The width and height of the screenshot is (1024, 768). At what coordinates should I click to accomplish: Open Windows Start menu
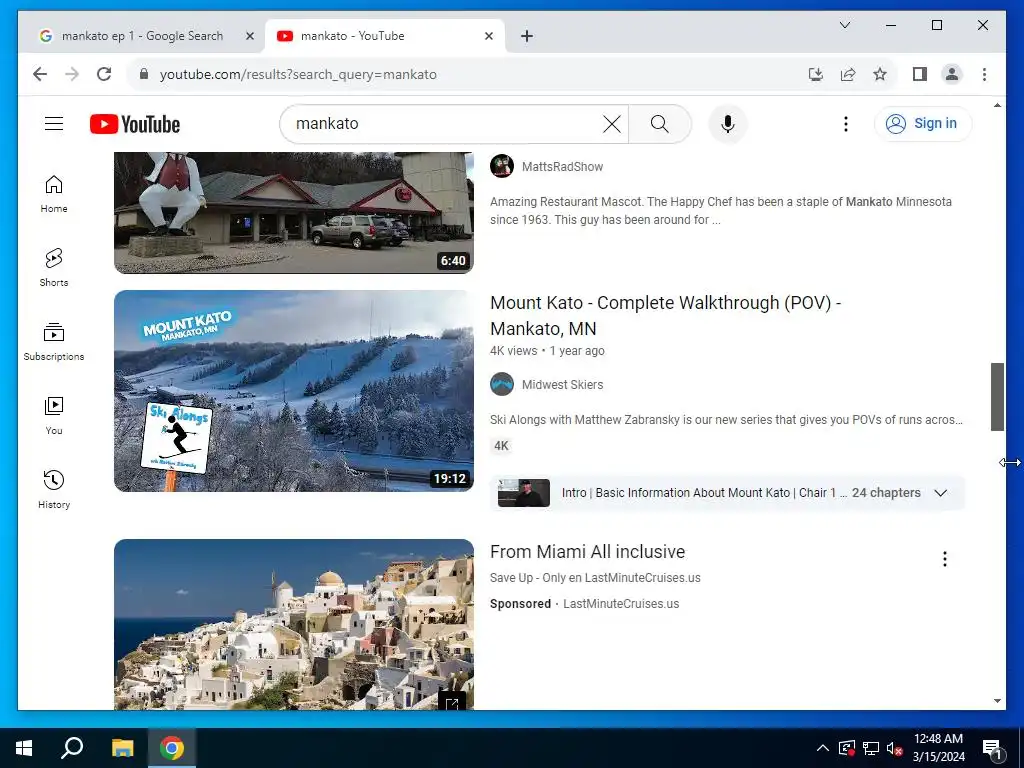tap(24, 748)
